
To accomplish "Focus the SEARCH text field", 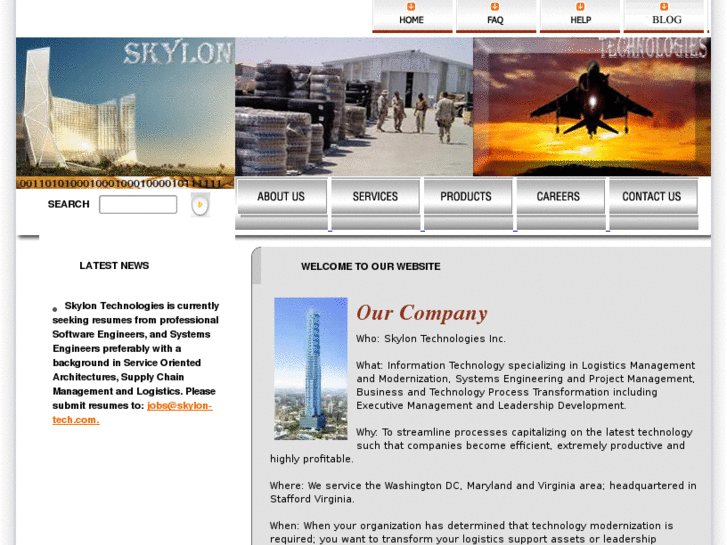I will [x=138, y=205].
